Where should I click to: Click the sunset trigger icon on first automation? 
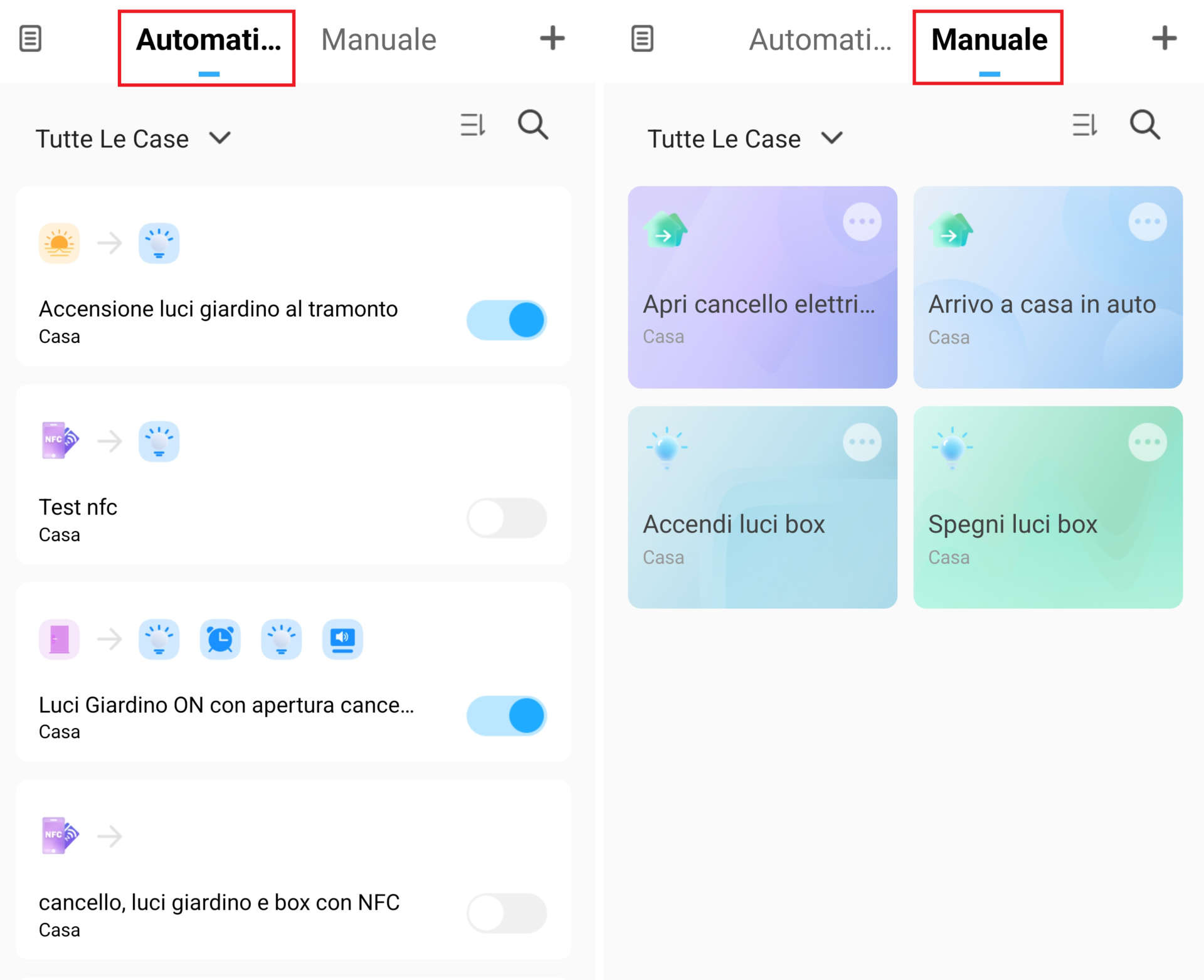(x=59, y=243)
